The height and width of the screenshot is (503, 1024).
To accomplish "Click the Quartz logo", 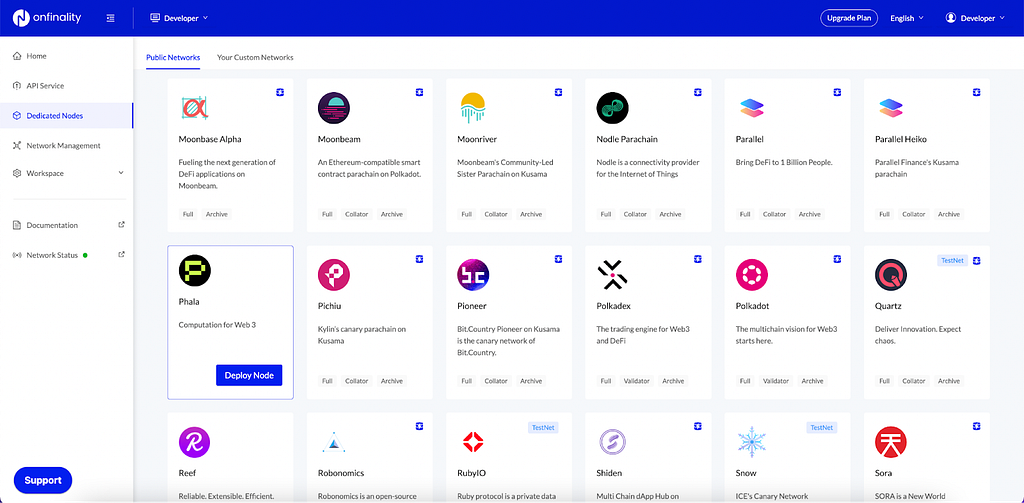I will click(891, 275).
